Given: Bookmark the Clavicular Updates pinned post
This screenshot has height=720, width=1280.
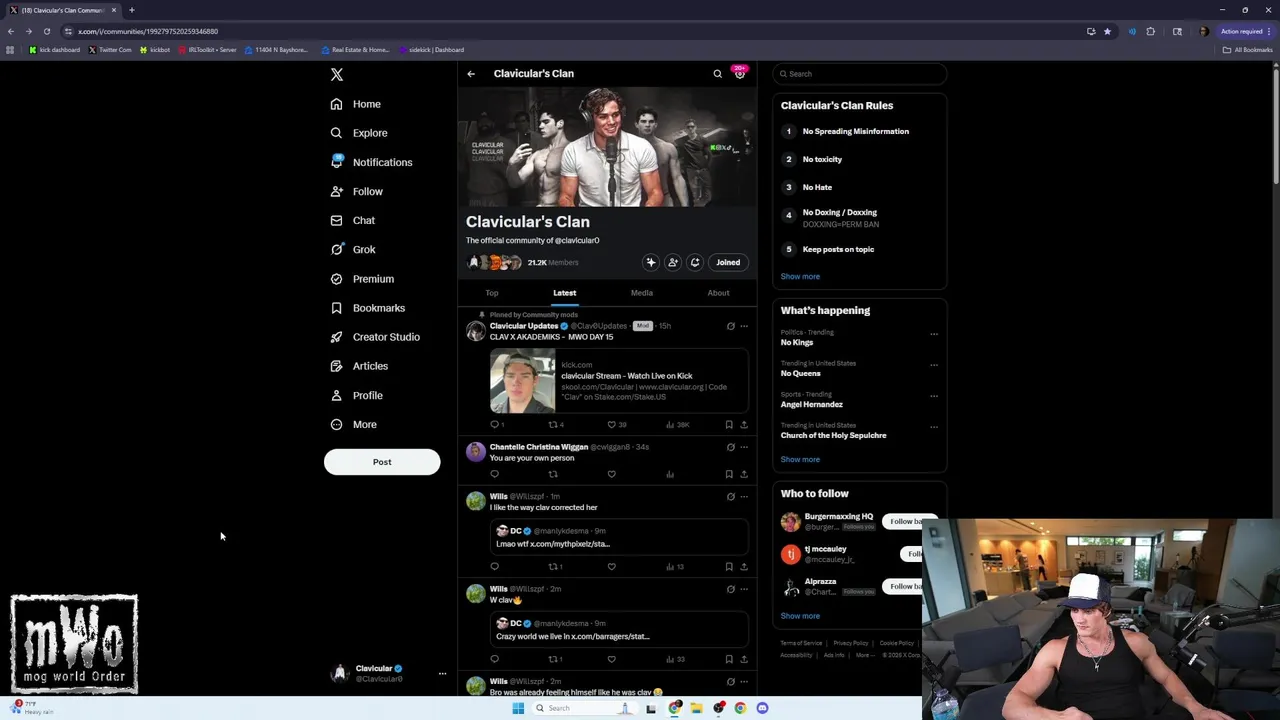Looking at the screenshot, I should tap(729, 425).
